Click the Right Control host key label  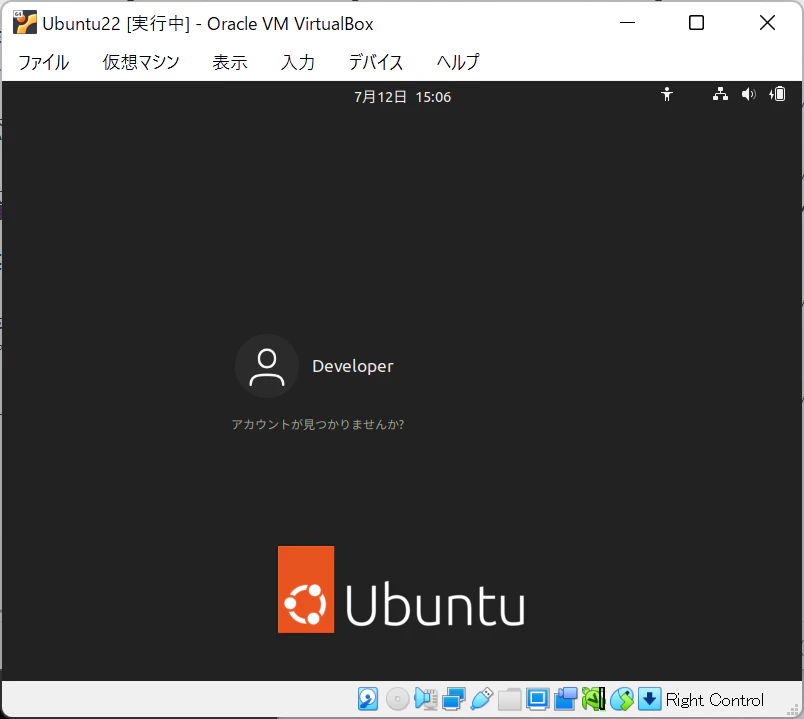click(715, 700)
